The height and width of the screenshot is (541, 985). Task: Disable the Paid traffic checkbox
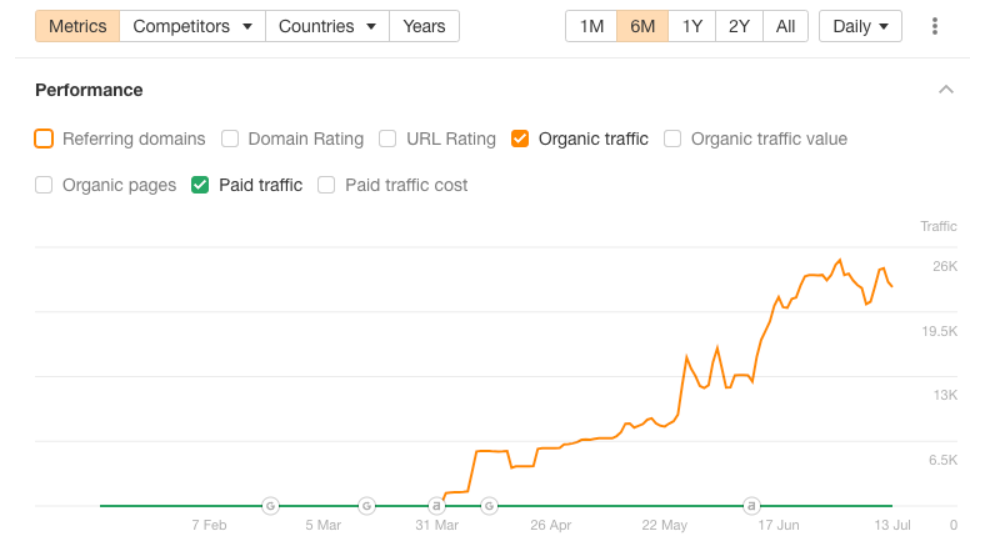[x=200, y=185]
